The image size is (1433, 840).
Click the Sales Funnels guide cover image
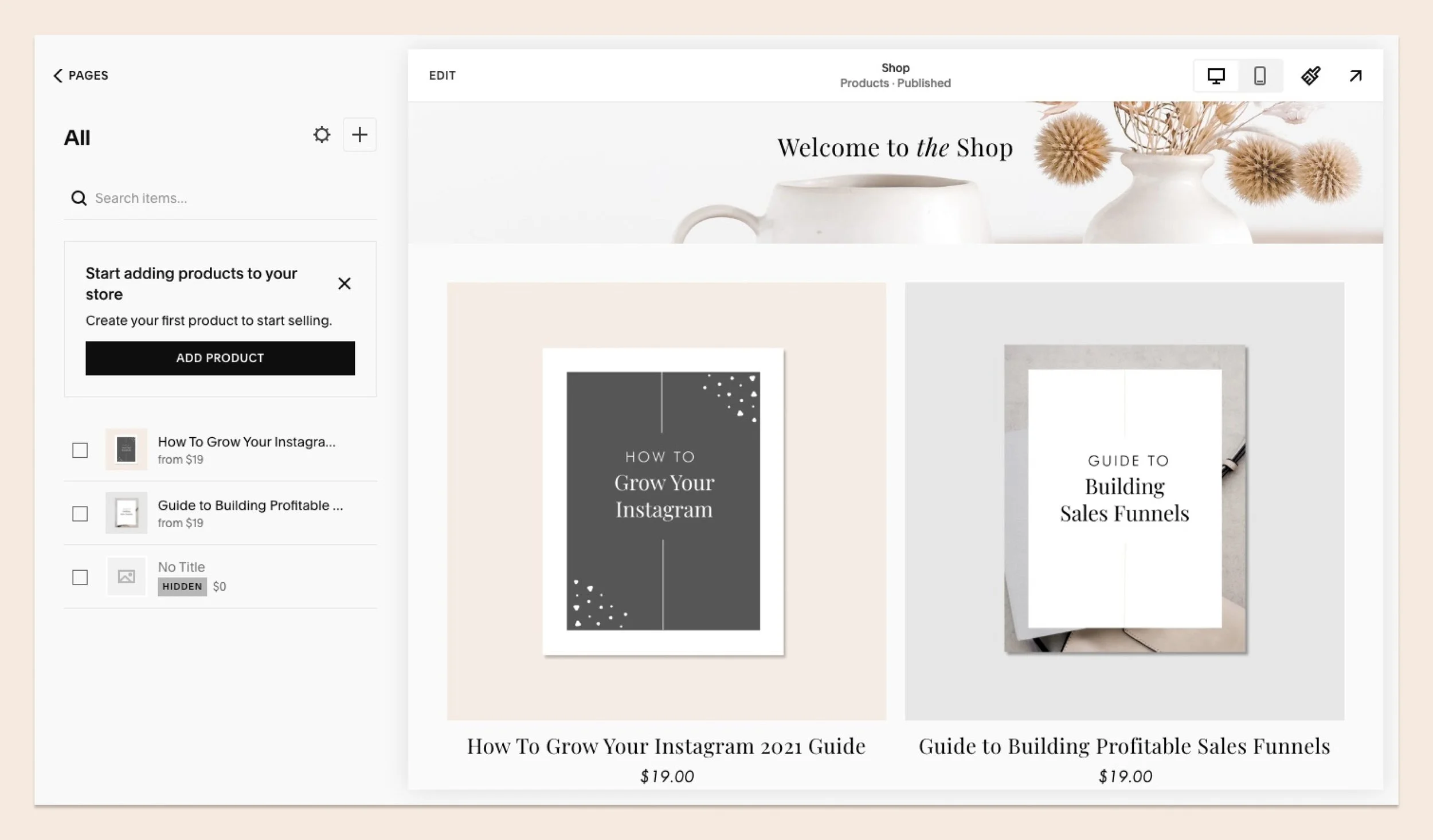1125,498
